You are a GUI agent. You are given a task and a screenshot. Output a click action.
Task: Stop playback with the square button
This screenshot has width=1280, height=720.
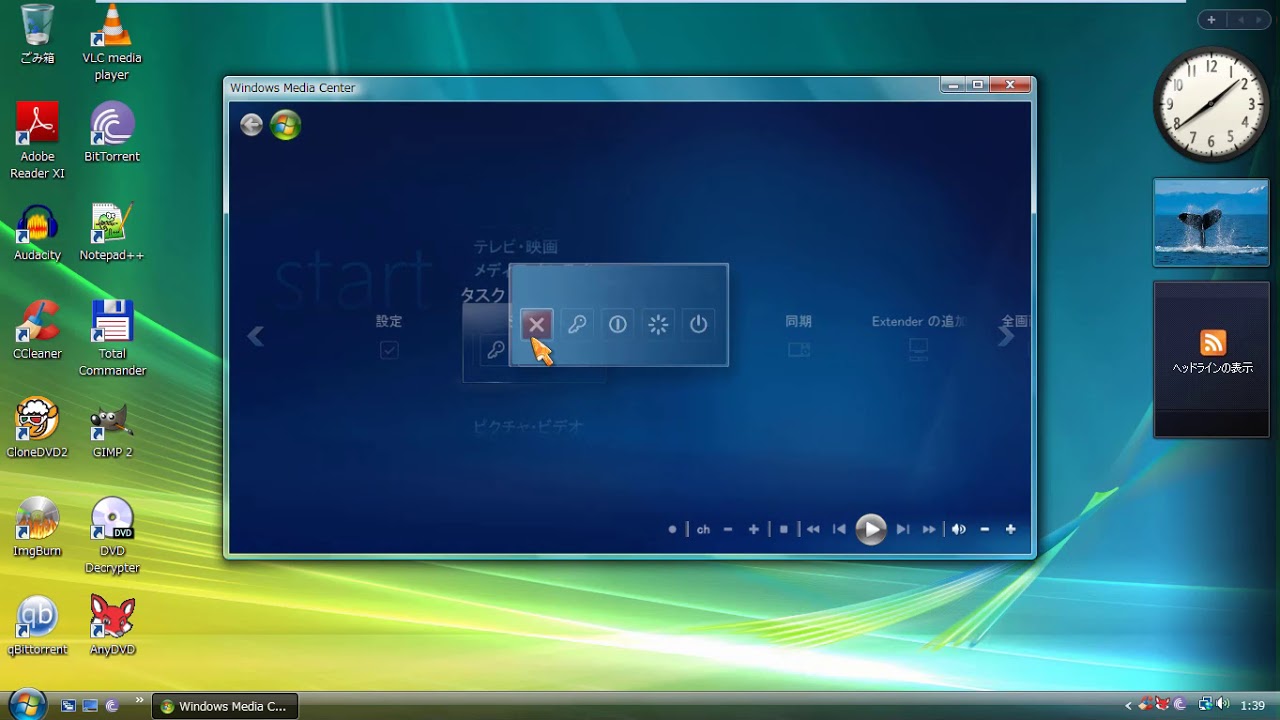784,529
